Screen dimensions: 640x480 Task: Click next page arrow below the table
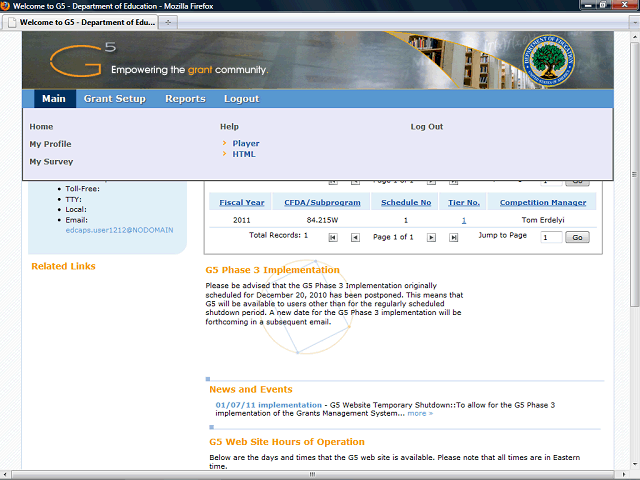tap(431, 237)
